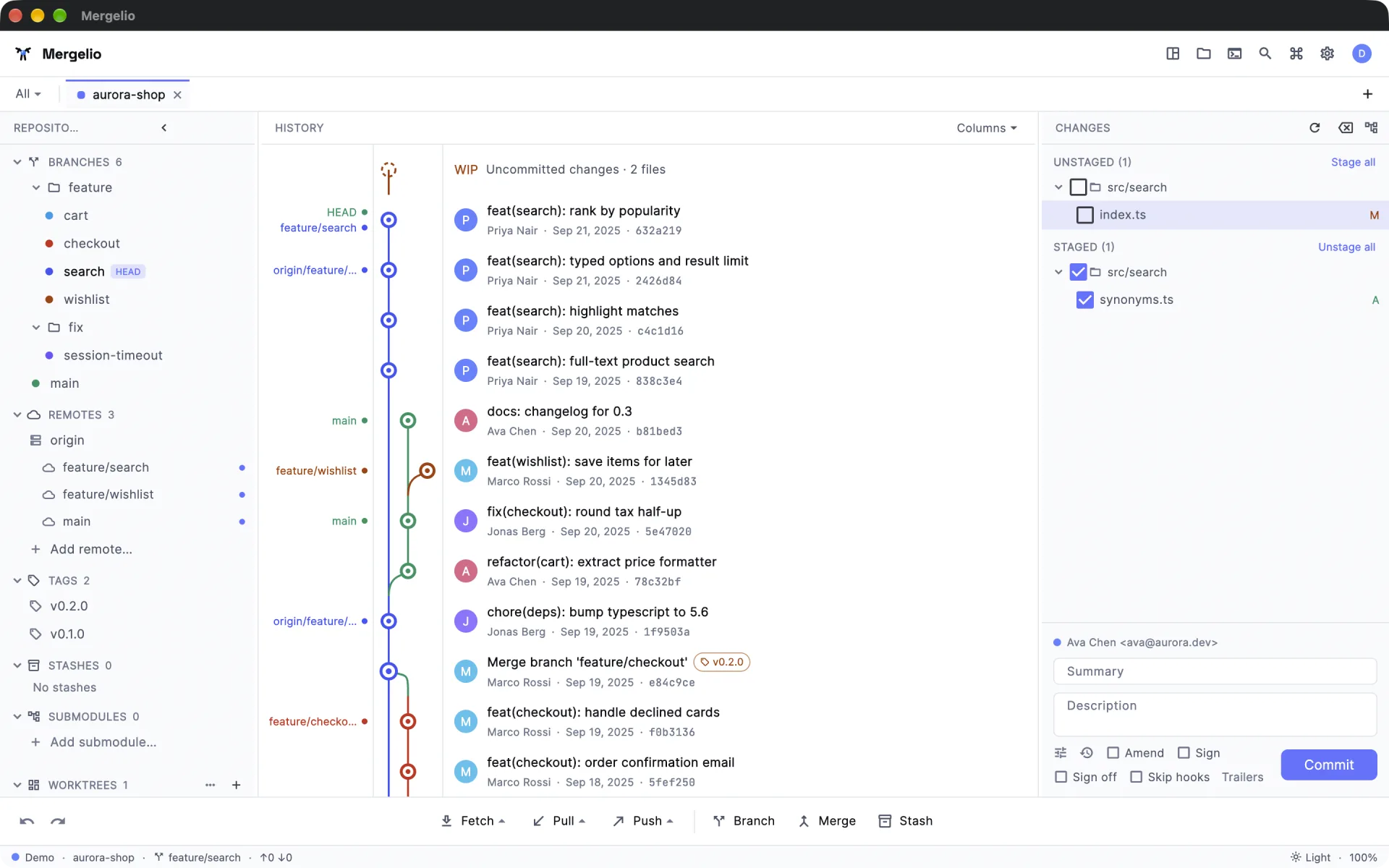Screen dimensions: 1389x868
Task: Open the layout panel icon in header
Action: point(1173,54)
